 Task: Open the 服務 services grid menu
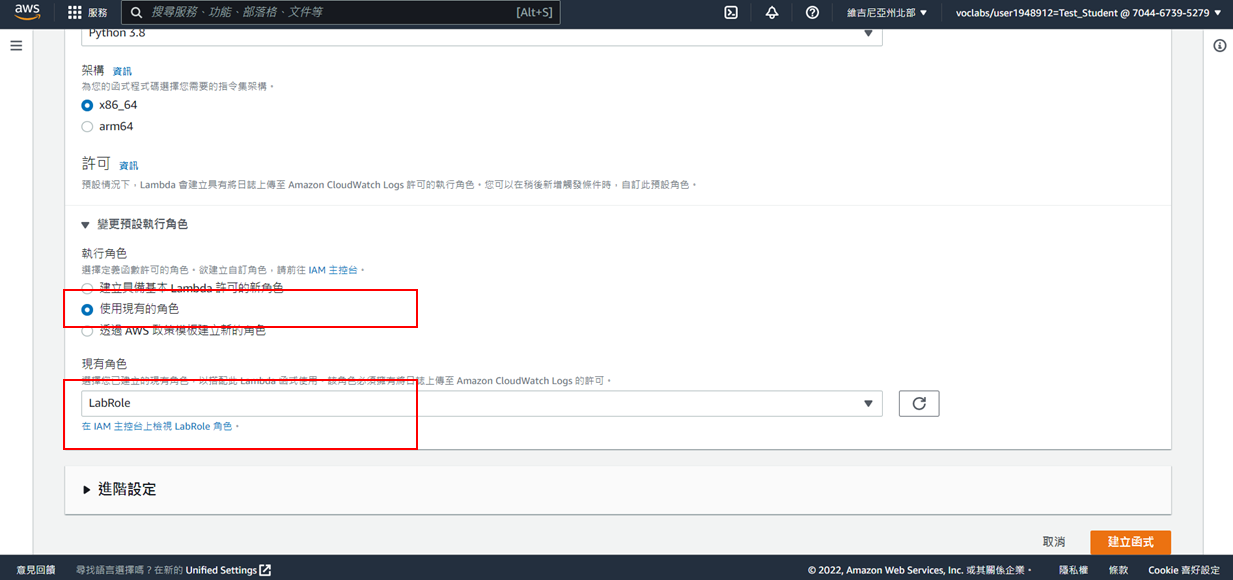88,13
